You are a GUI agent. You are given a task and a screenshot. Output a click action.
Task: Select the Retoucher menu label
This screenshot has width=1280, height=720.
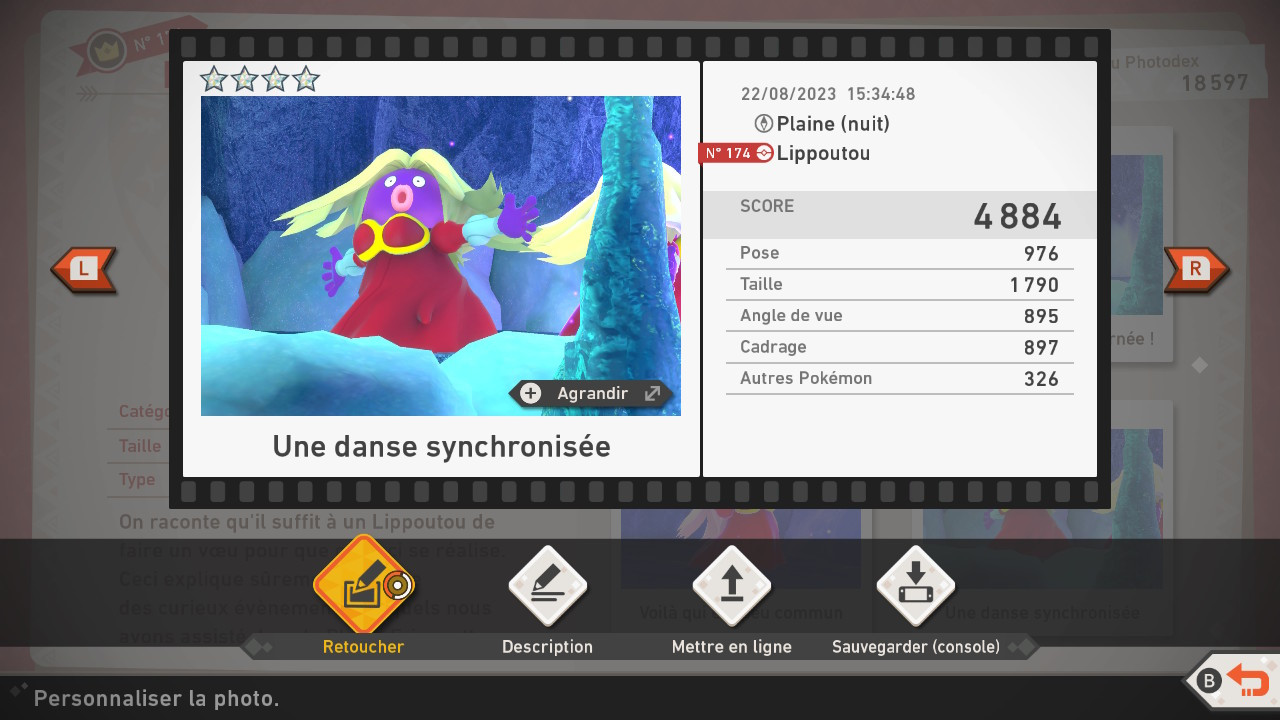coord(363,647)
